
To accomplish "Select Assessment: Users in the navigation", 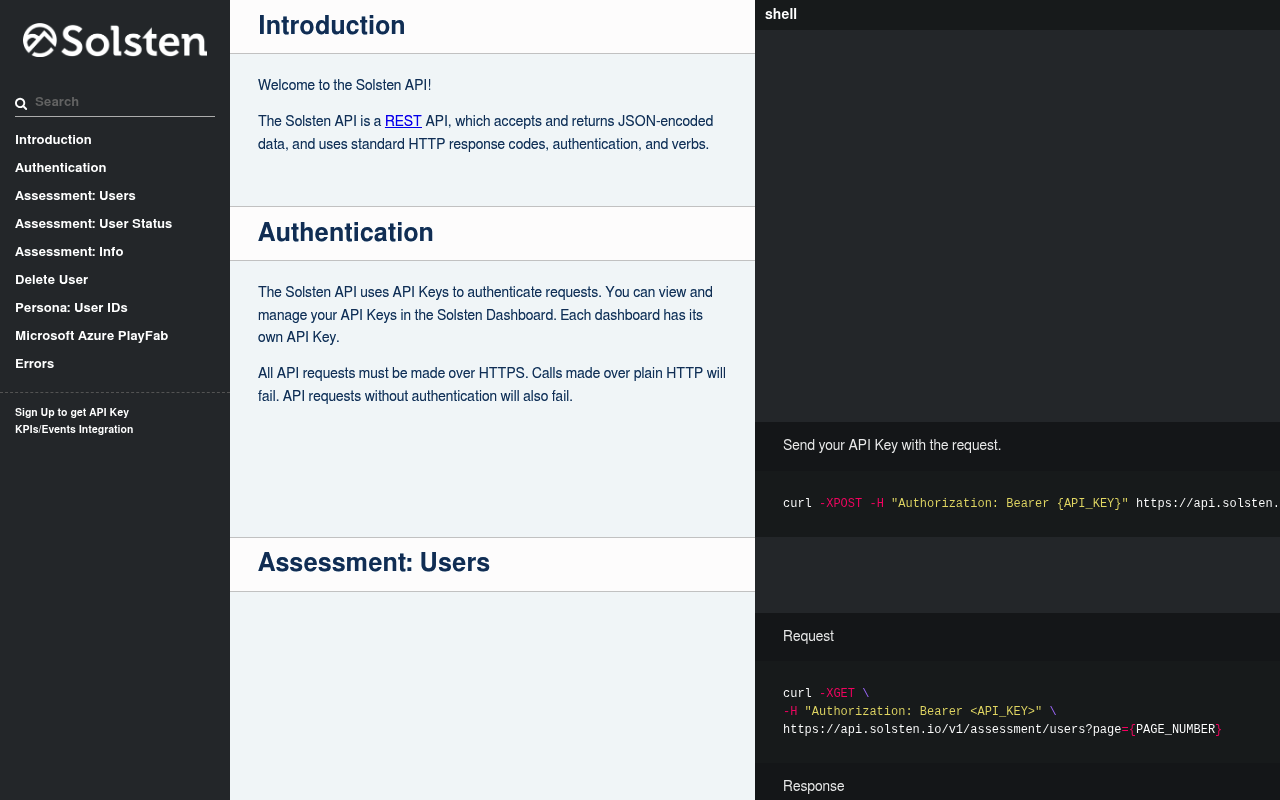I will click(75, 196).
